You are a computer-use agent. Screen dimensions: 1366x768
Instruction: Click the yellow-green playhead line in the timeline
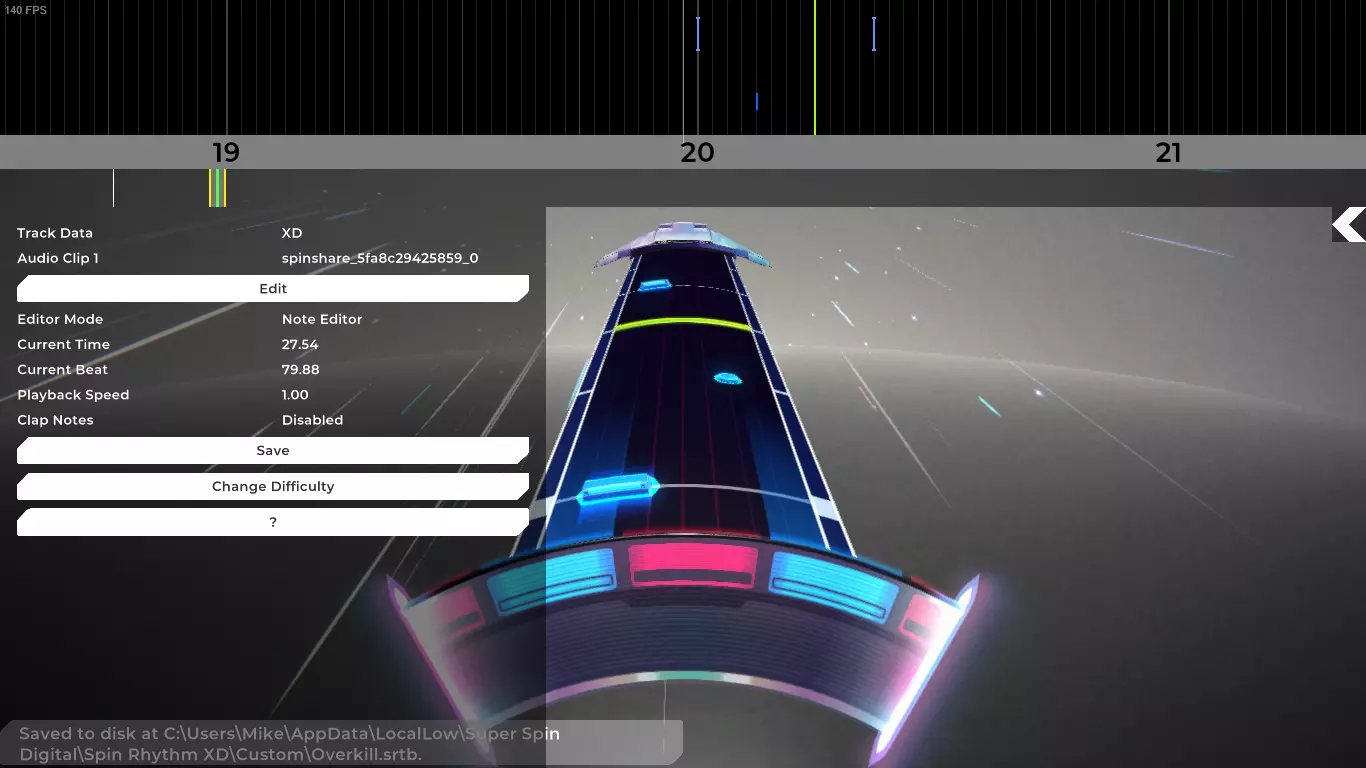click(815, 67)
